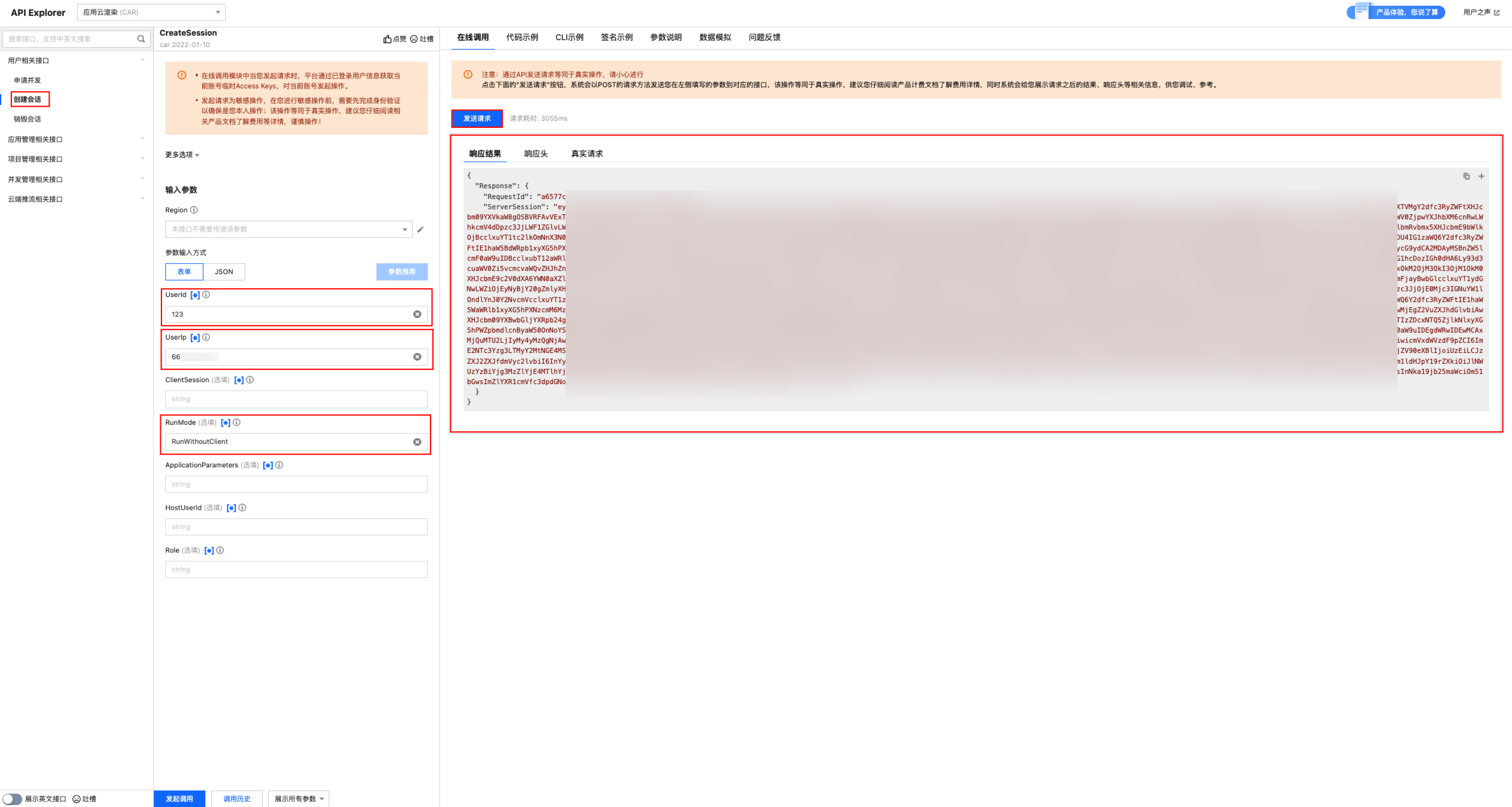Select JSON parameter input mode
Viewport: 1512px width, 807px height.
[x=224, y=272]
